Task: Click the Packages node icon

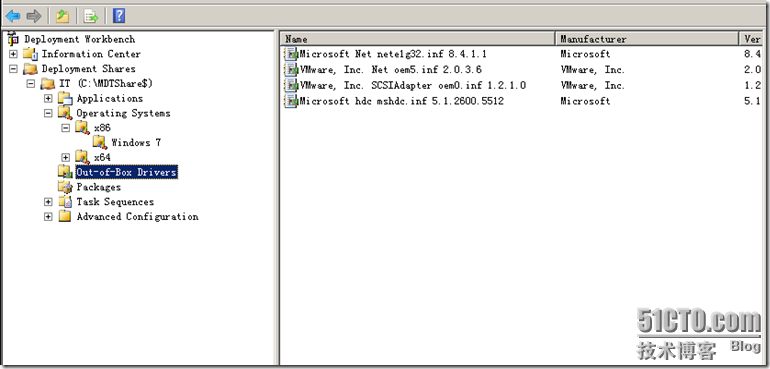Action: click(65, 187)
